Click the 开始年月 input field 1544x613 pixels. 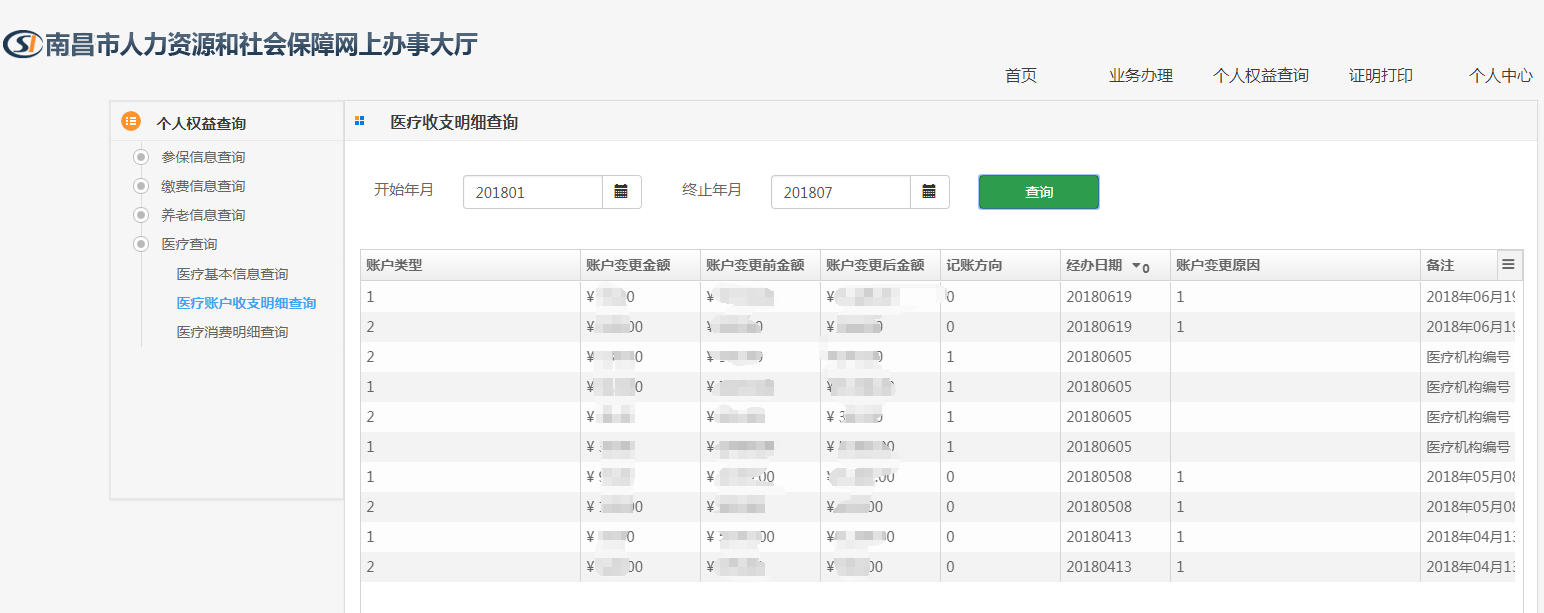(x=532, y=192)
